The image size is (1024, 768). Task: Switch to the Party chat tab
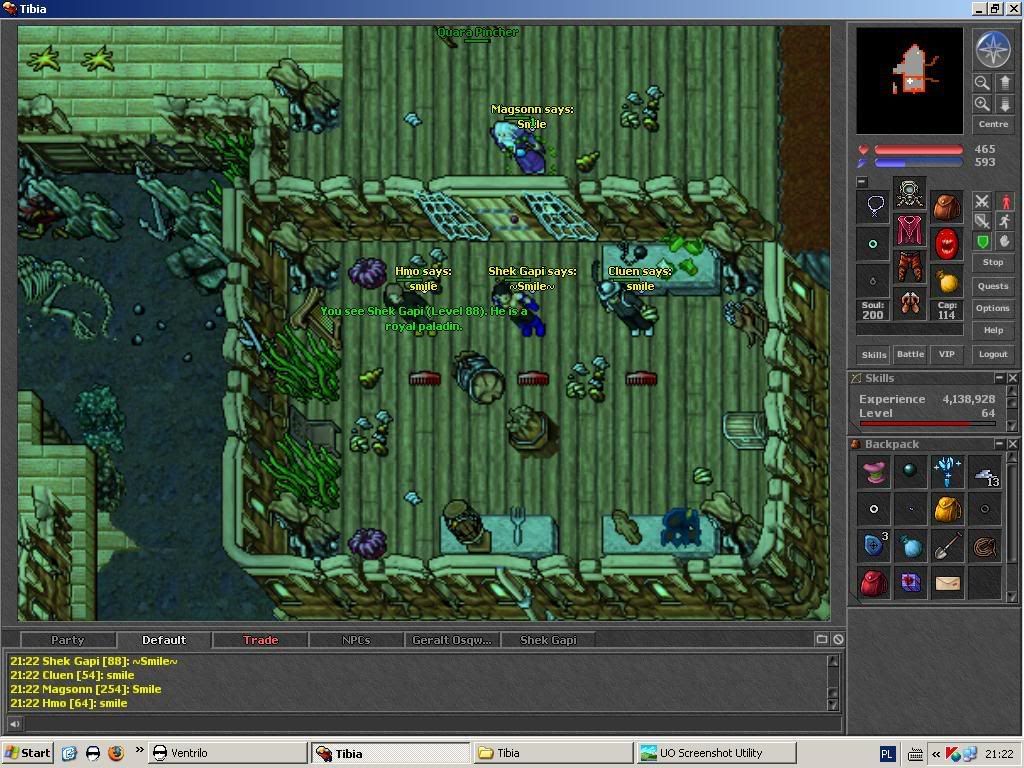point(67,640)
